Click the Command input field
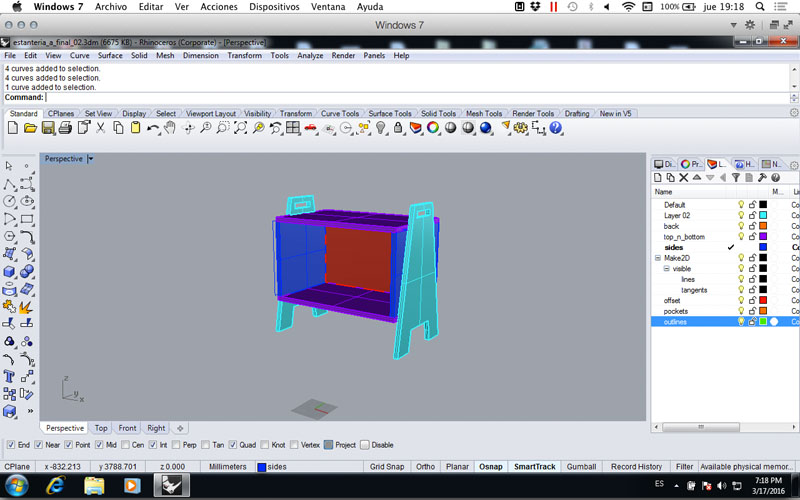This screenshot has width=800, height=500. [x=417, y=97]
